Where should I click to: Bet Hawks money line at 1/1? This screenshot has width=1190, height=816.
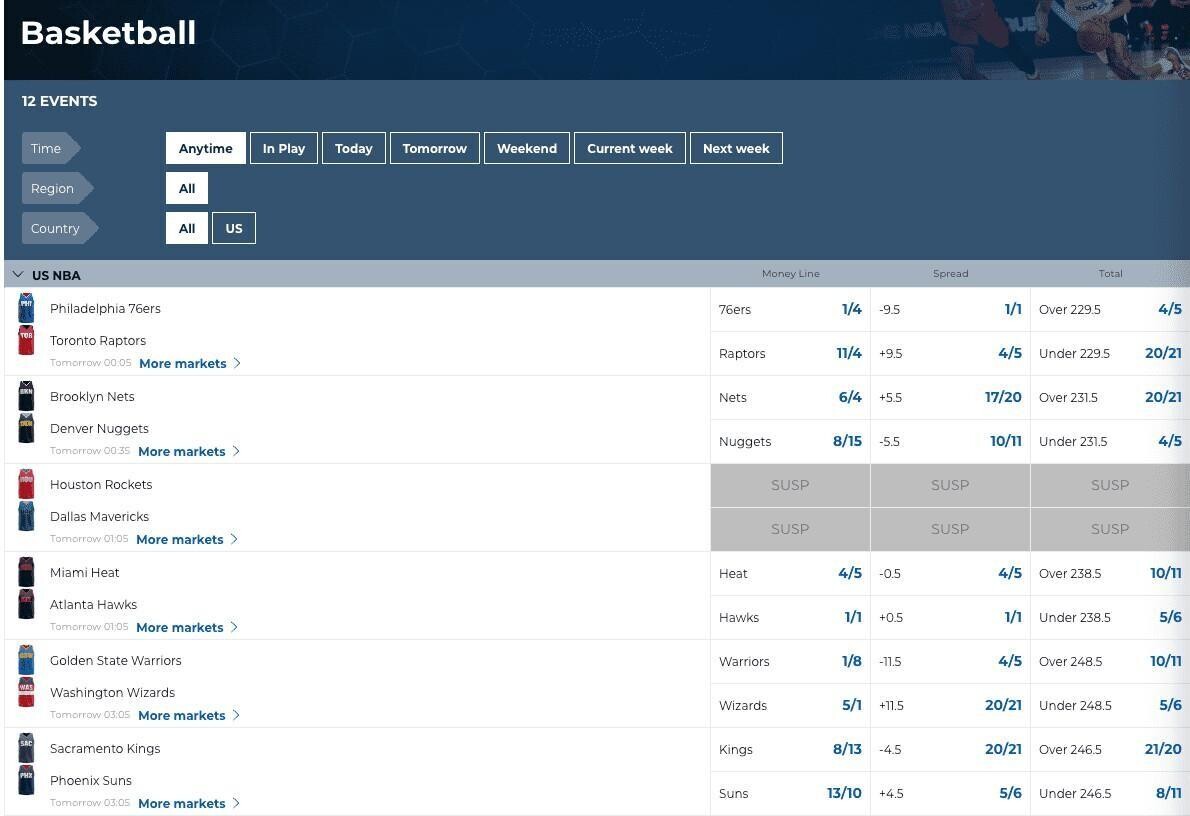[x=790, y=618]
